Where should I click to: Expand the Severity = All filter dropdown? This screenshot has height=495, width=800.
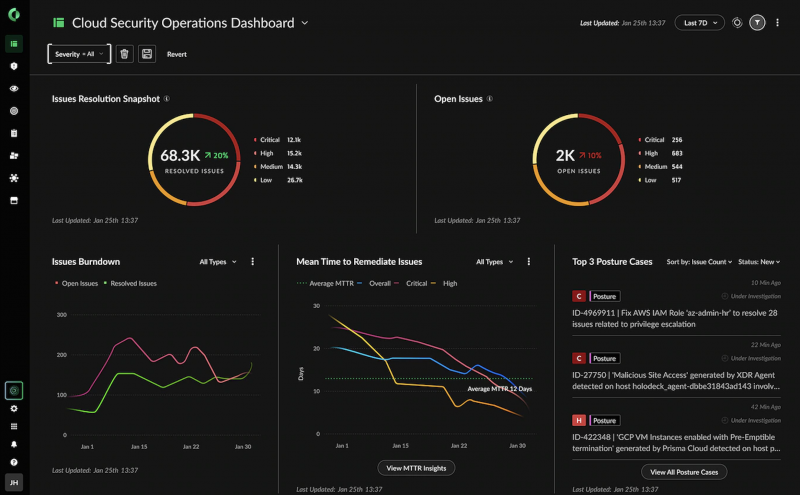point(79,54)
